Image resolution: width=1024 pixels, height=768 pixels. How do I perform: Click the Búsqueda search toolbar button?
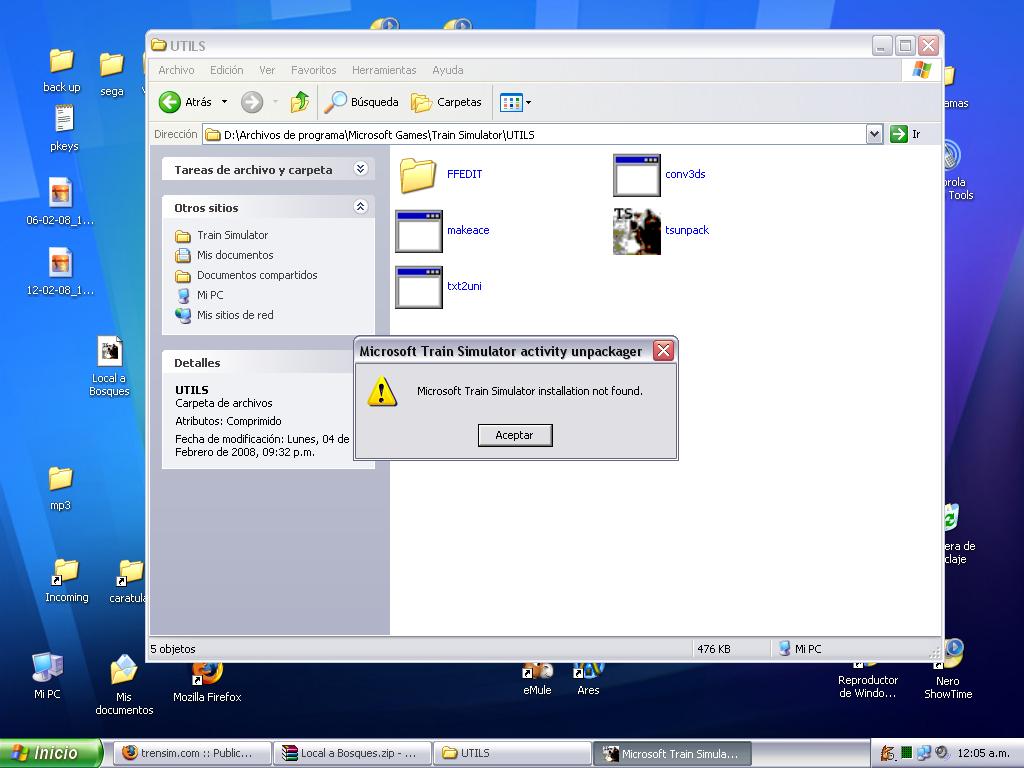click(362, 102)
